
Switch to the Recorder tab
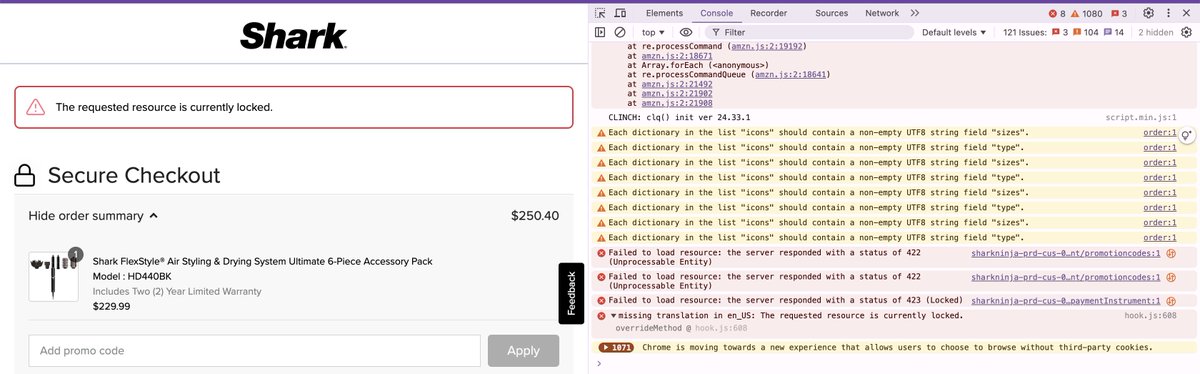click(x=768, y=13)
